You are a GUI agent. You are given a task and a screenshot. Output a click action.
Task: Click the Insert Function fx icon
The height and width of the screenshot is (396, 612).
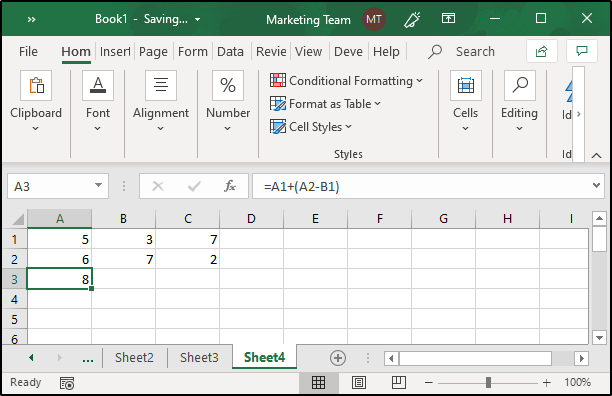[230, 186]
